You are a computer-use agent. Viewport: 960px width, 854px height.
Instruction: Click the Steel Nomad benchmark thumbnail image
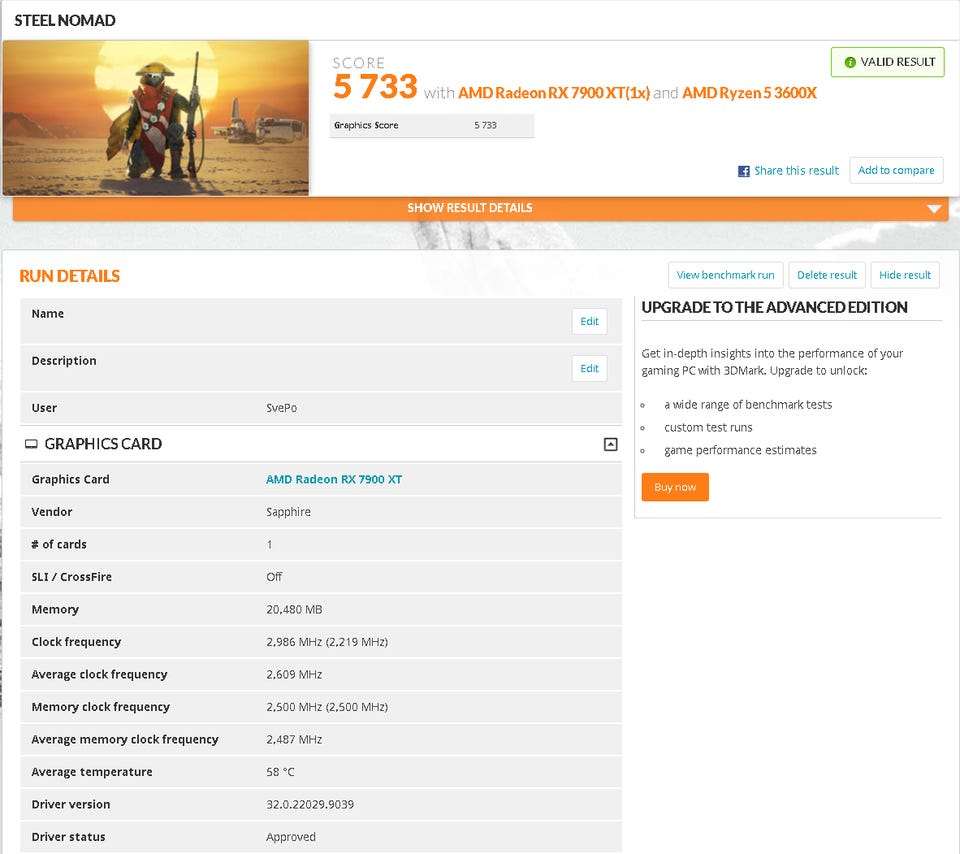156,118
